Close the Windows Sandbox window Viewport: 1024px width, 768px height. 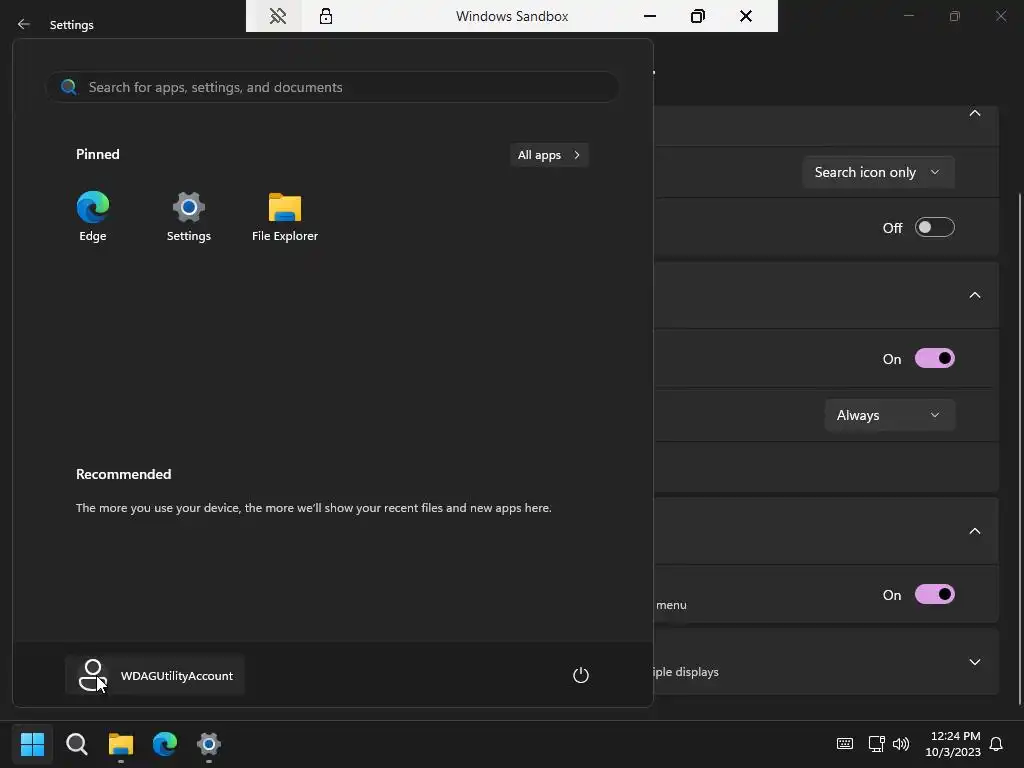coord(746,16)
